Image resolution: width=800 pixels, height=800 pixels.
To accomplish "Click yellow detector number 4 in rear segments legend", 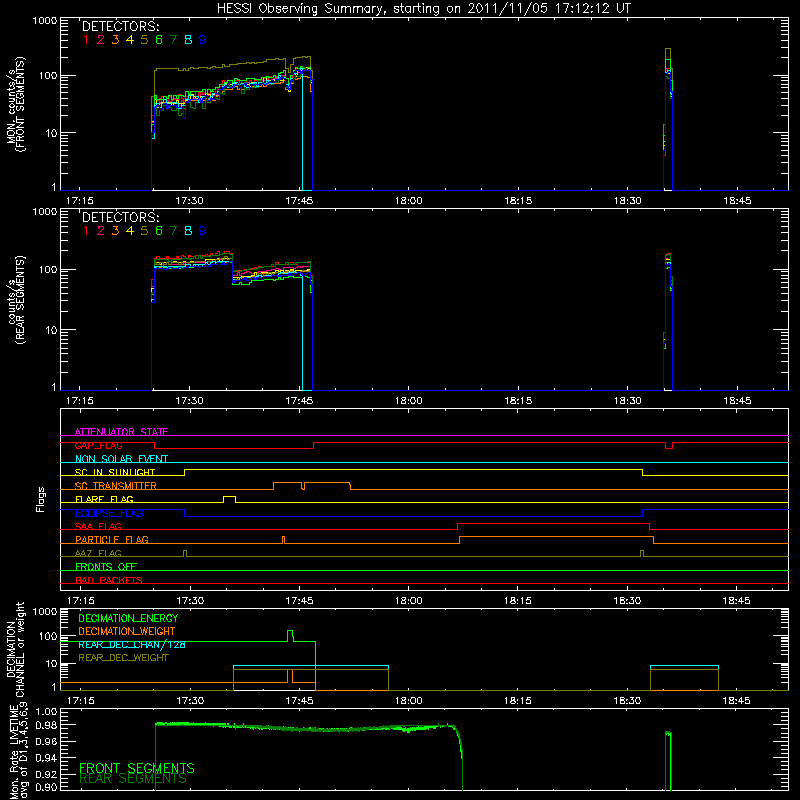I will 130,231.
